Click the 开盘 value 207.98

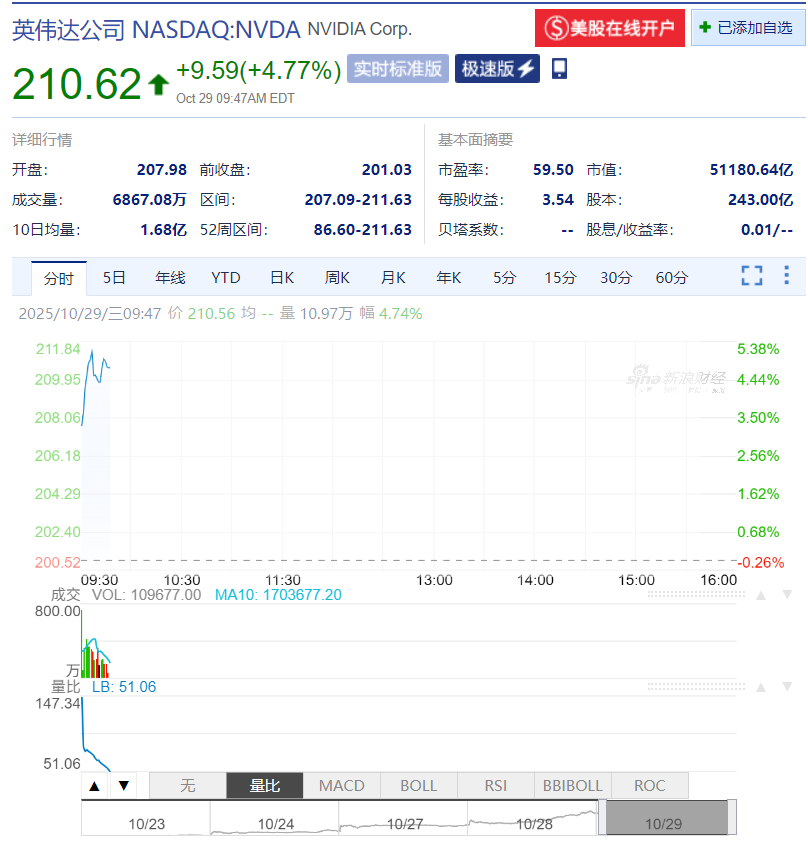(x=161, y=170)
